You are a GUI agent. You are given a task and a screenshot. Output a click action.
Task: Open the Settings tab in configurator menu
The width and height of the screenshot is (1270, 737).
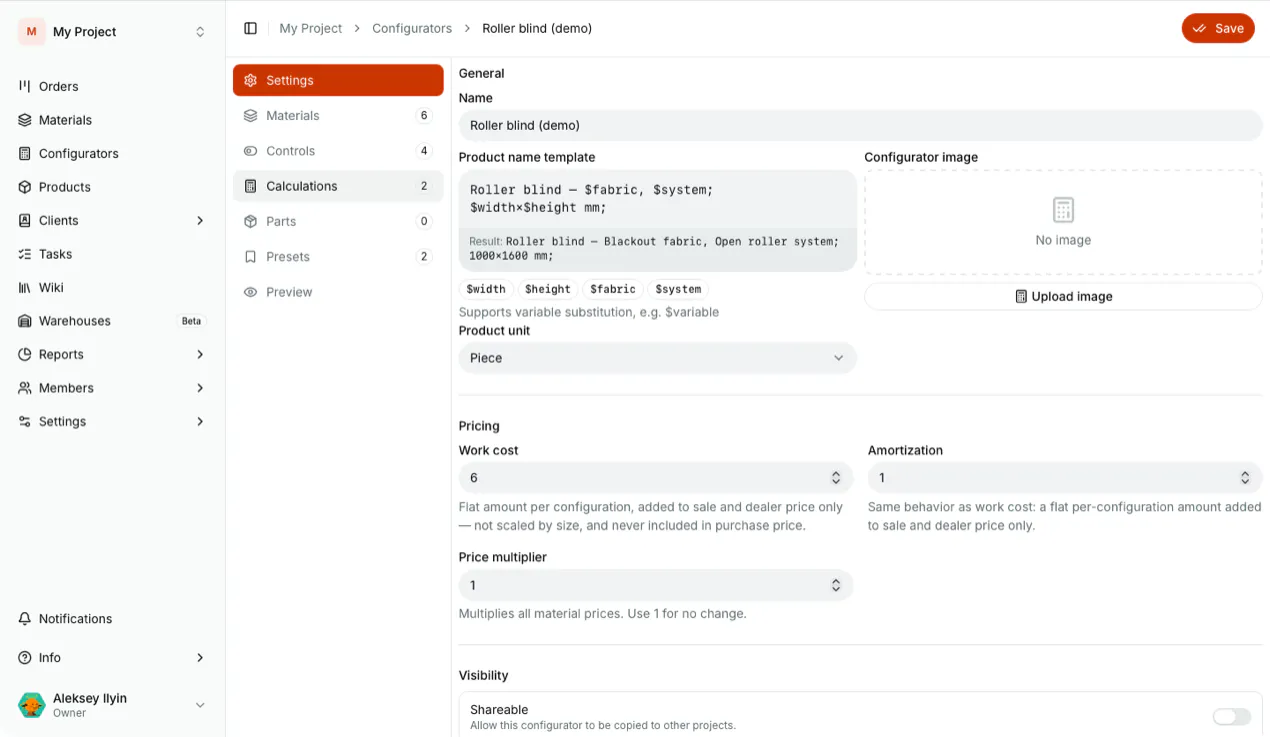[338, 80]
